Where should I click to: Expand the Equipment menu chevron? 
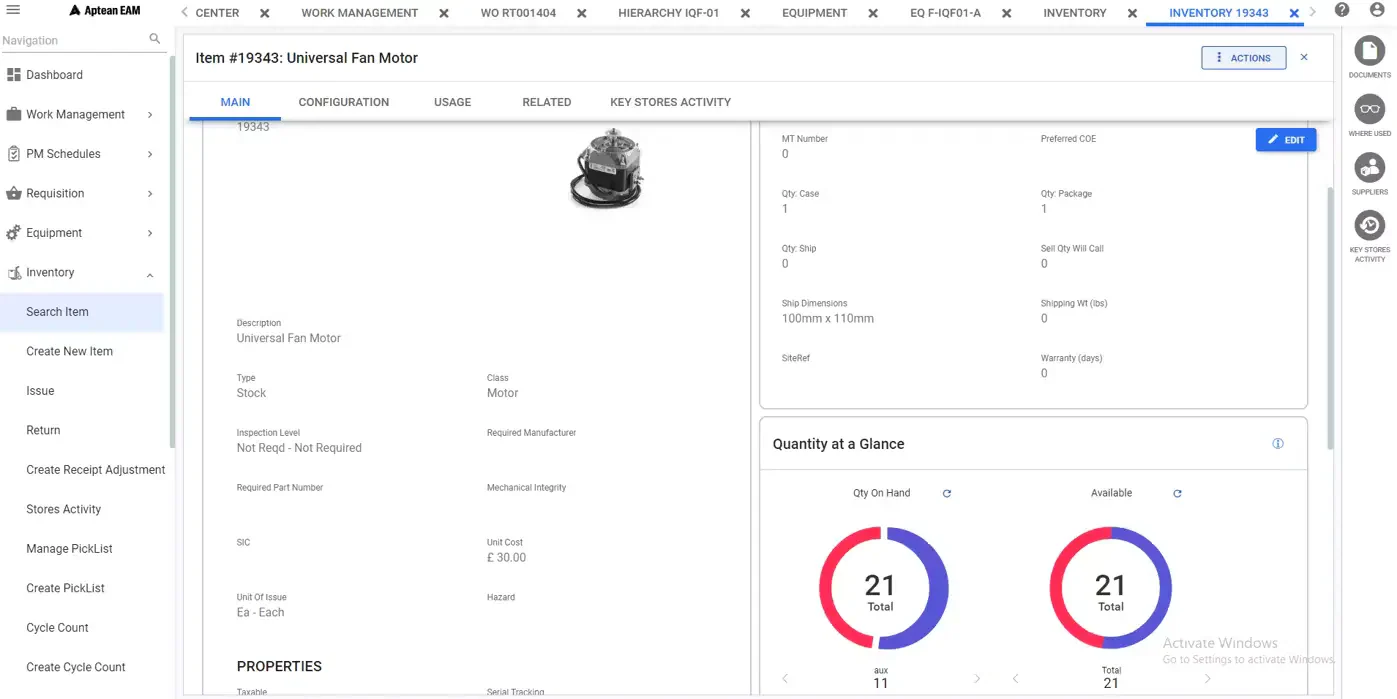[150, 233]
